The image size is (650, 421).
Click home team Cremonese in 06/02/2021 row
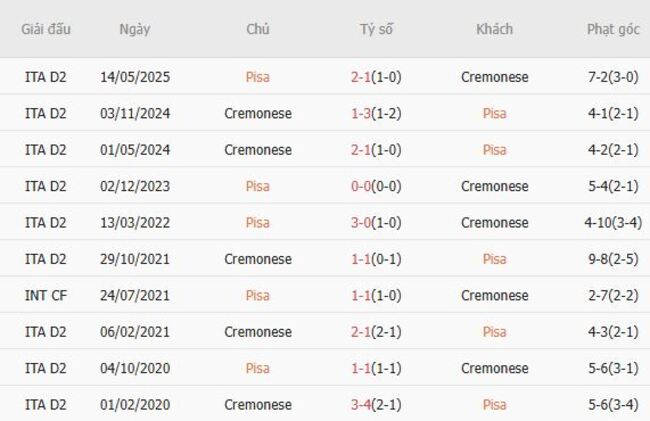pos(258,332)
